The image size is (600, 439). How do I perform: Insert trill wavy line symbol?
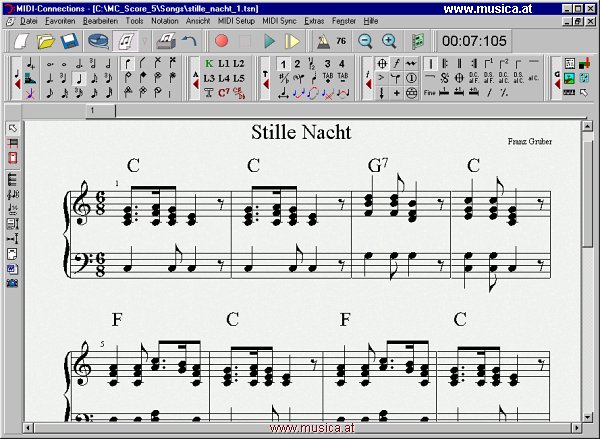pos(411,64)
